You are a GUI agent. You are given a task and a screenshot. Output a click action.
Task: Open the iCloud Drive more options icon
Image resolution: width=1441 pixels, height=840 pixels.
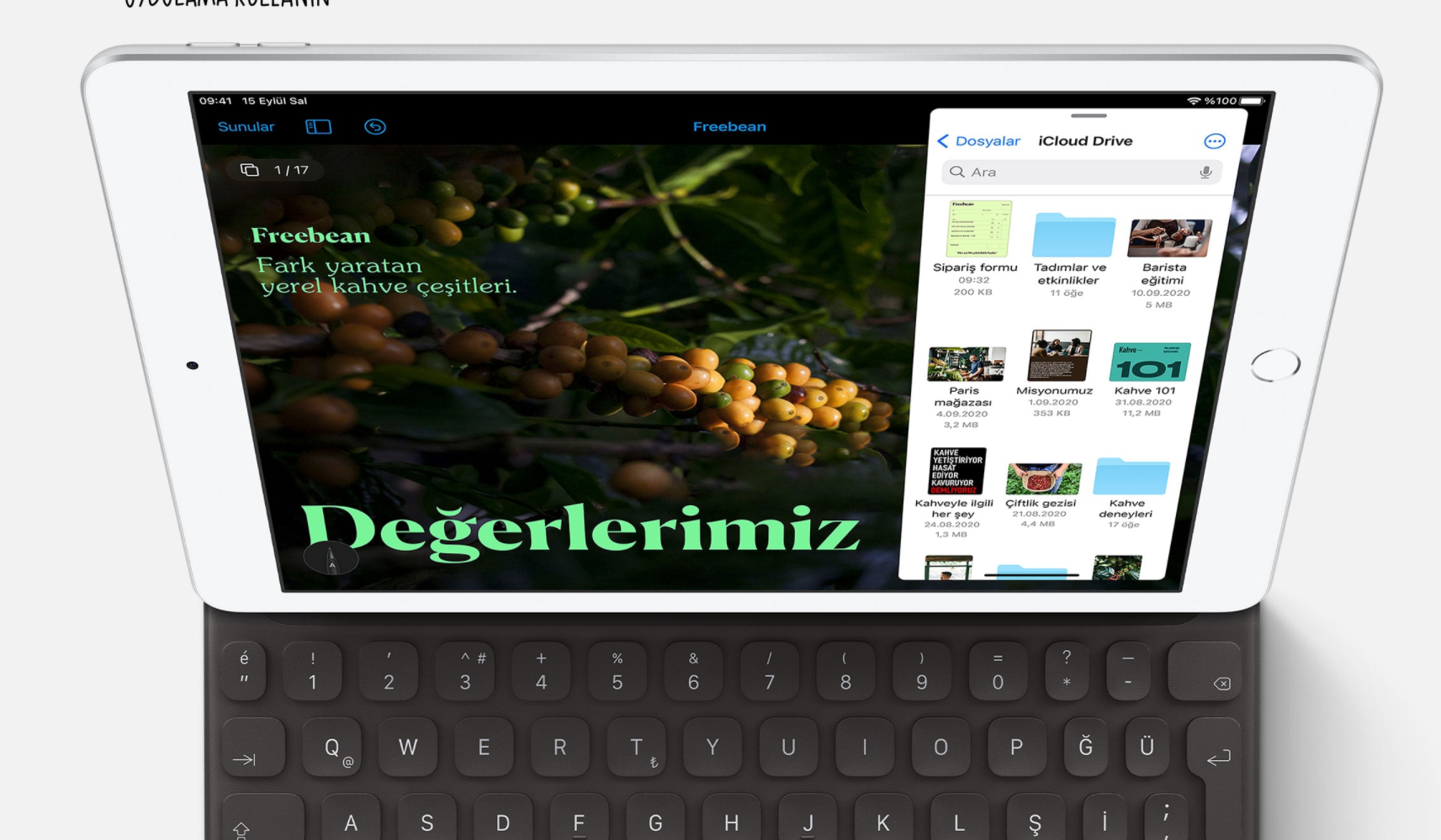click(x=1215, y=141)
